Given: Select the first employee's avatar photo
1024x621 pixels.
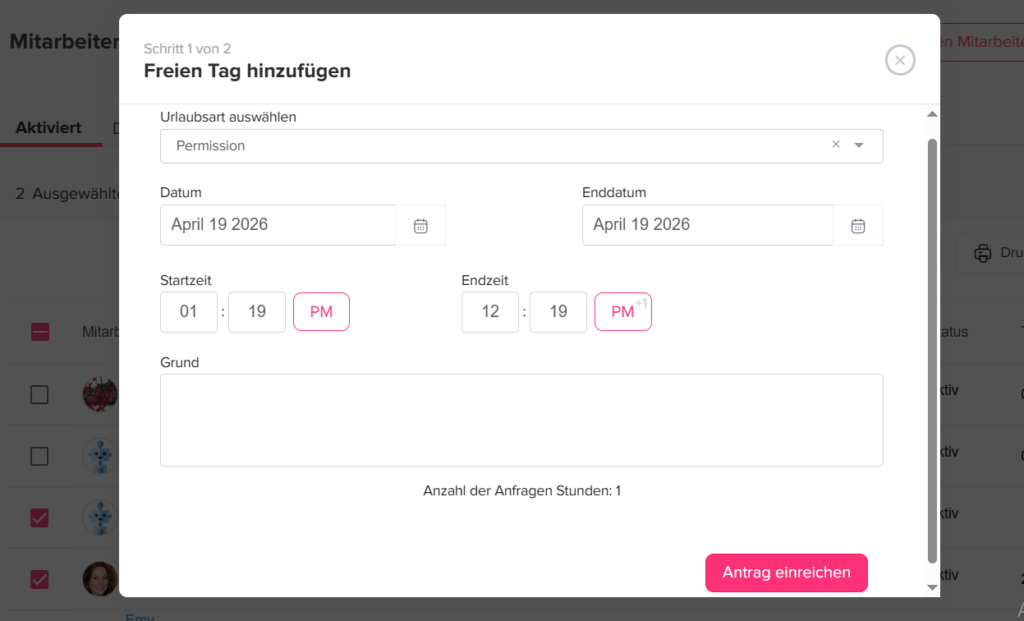Looking at the screenshot, I should pyautogui.click(x=99, y=394).
